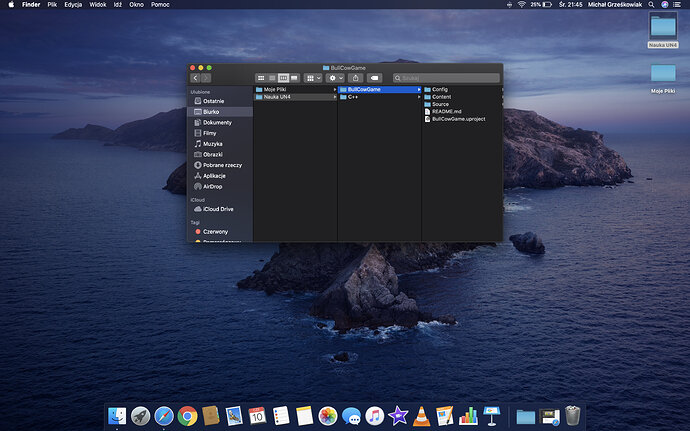Expand the Config folder in column view
The image size is (690, 431).
coord(439,89)
